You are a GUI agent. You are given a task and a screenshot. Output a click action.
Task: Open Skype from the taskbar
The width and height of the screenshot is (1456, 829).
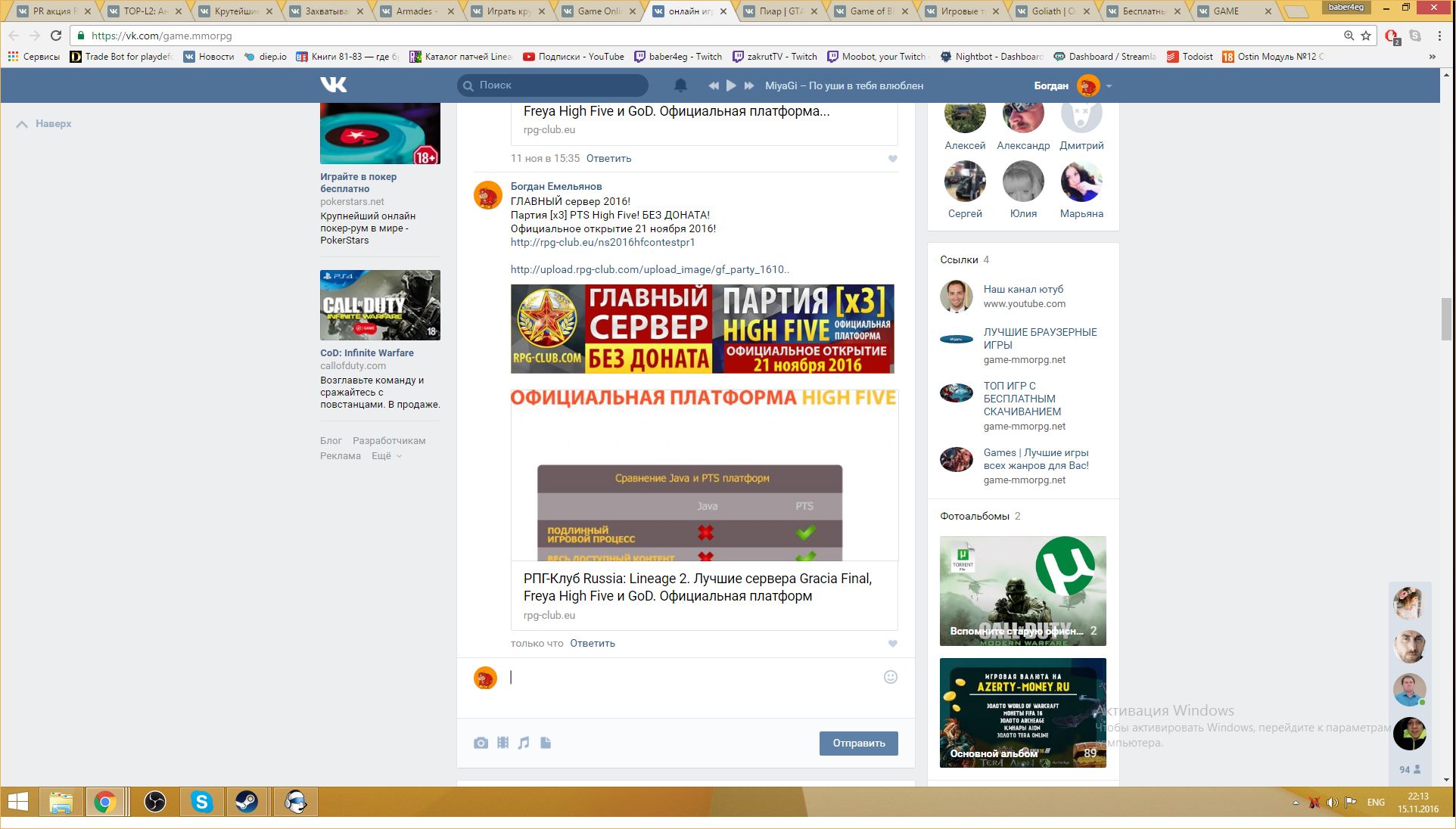click(x=201, y=802)
